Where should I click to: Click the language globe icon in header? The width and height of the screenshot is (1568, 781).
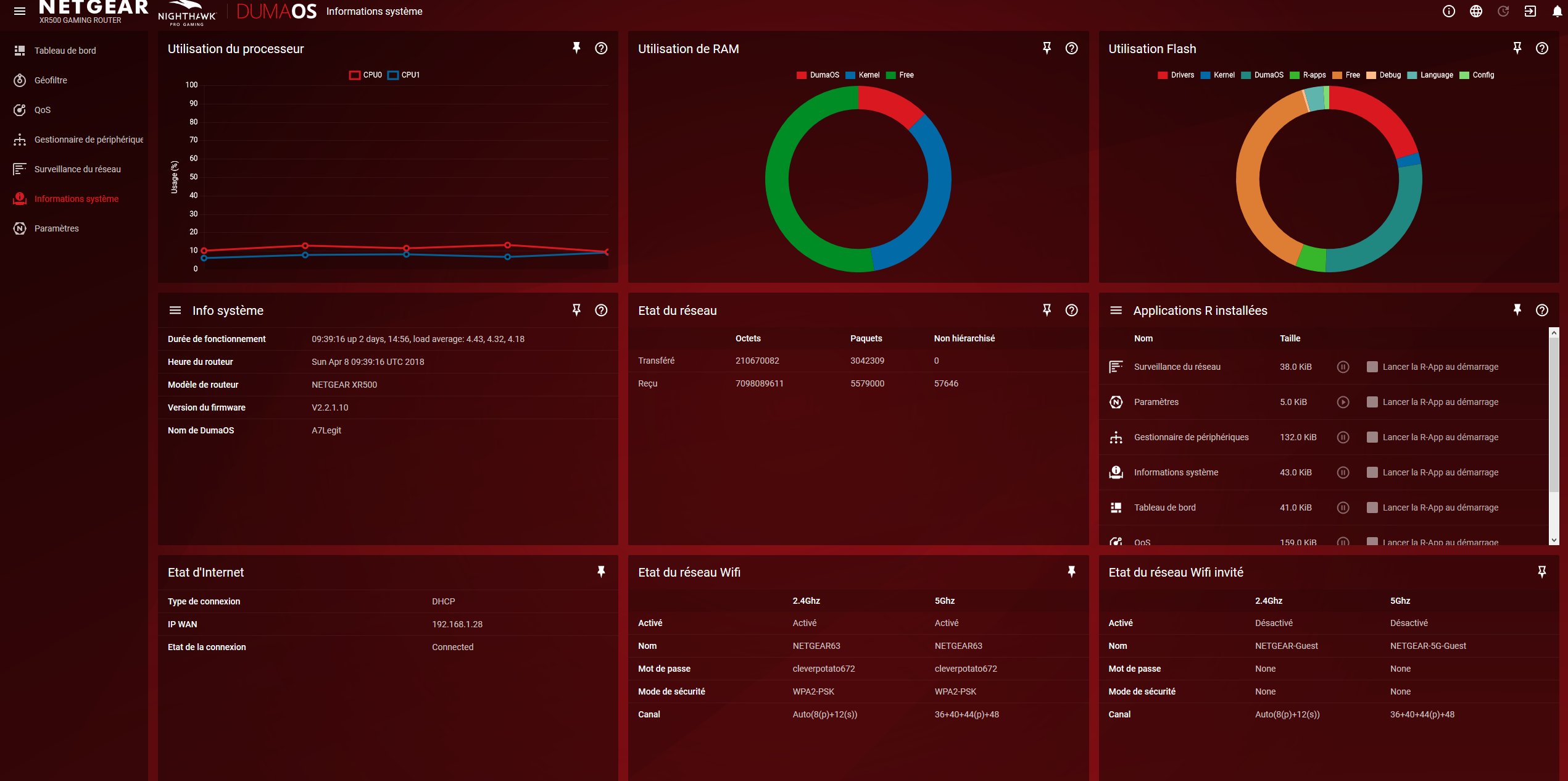point(1475,11)
